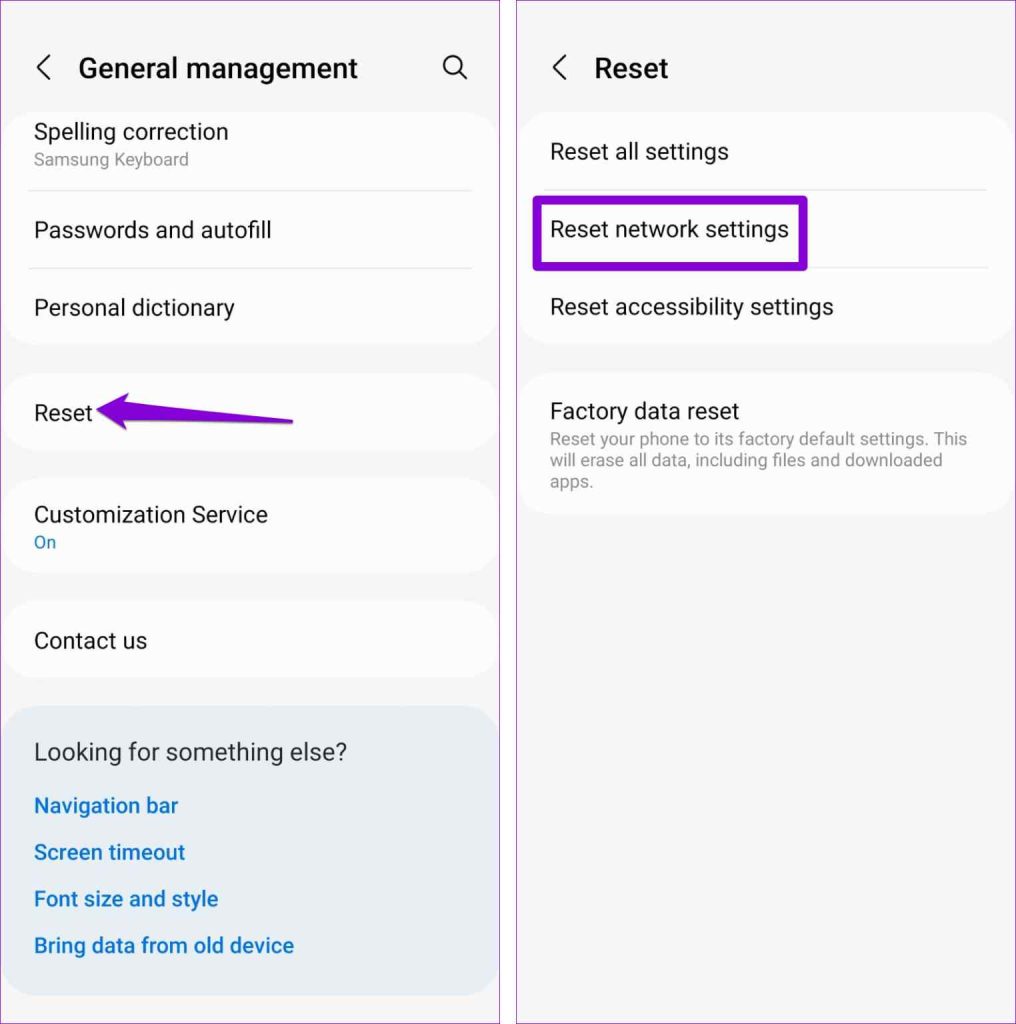Viewport: 1016px width, 1024px height.
Task: Tap back arrow in General management header
Action: (x=44, y=68)
